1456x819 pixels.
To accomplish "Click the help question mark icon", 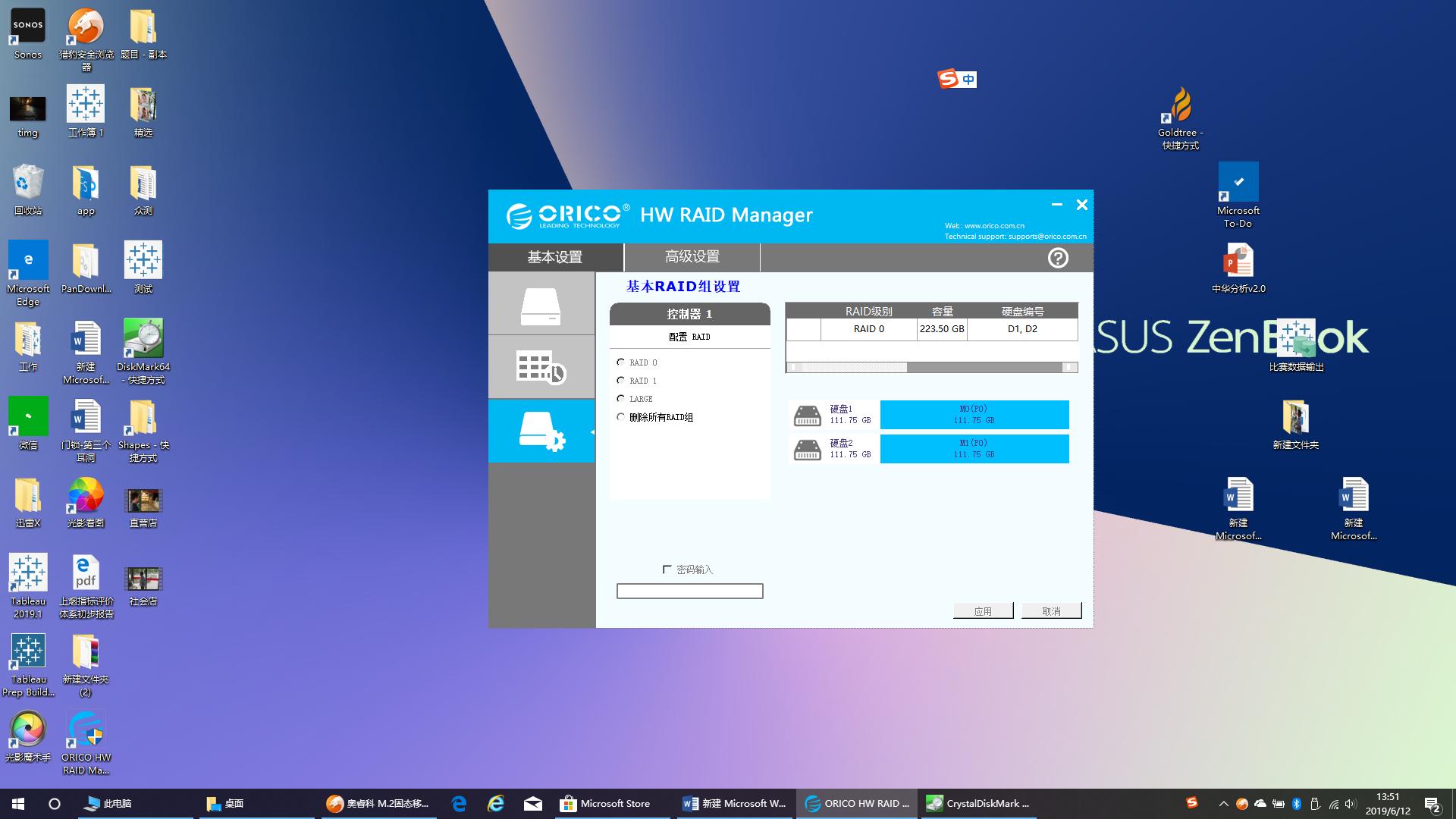I will [x=1058, y=258].
